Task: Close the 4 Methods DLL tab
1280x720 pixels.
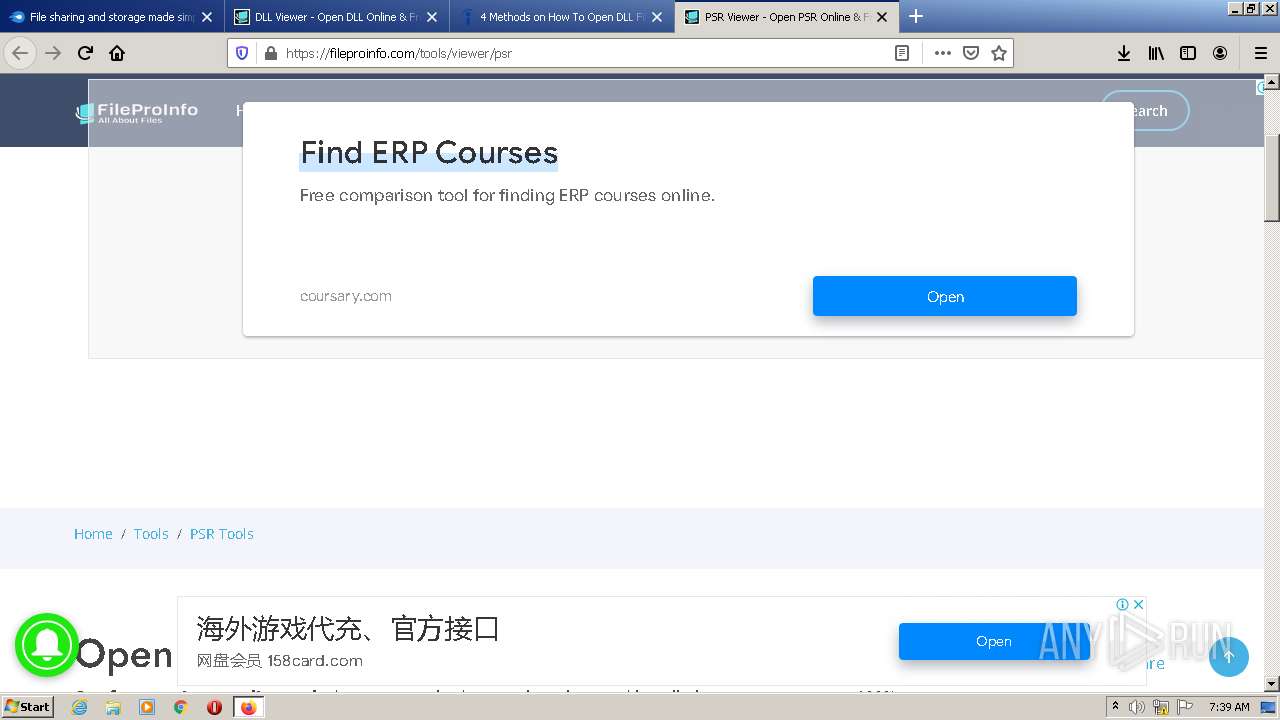Action: 657,17
